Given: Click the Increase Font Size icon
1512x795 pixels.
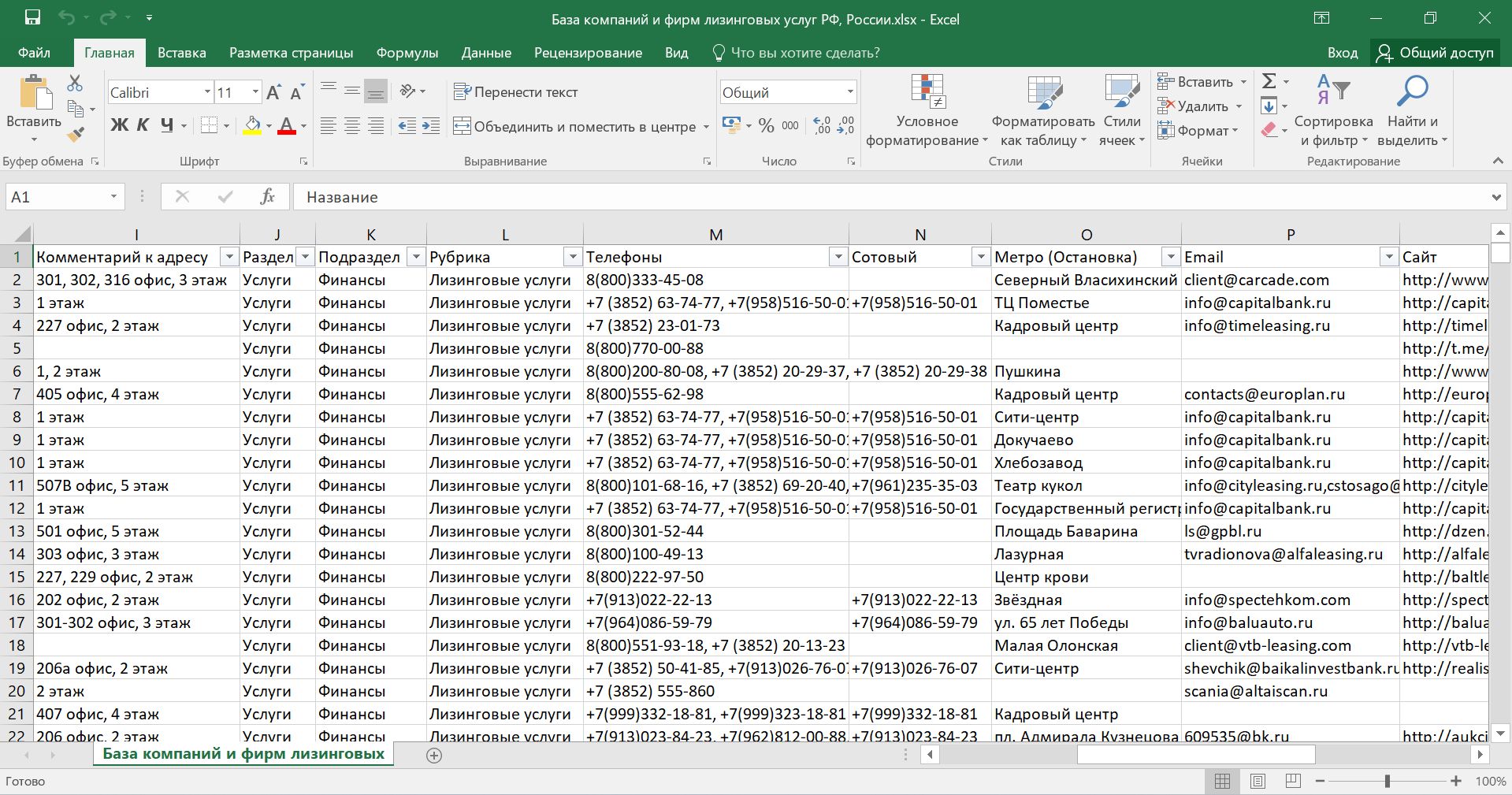Looking at the screenshot, I should [x=273, y=92].
